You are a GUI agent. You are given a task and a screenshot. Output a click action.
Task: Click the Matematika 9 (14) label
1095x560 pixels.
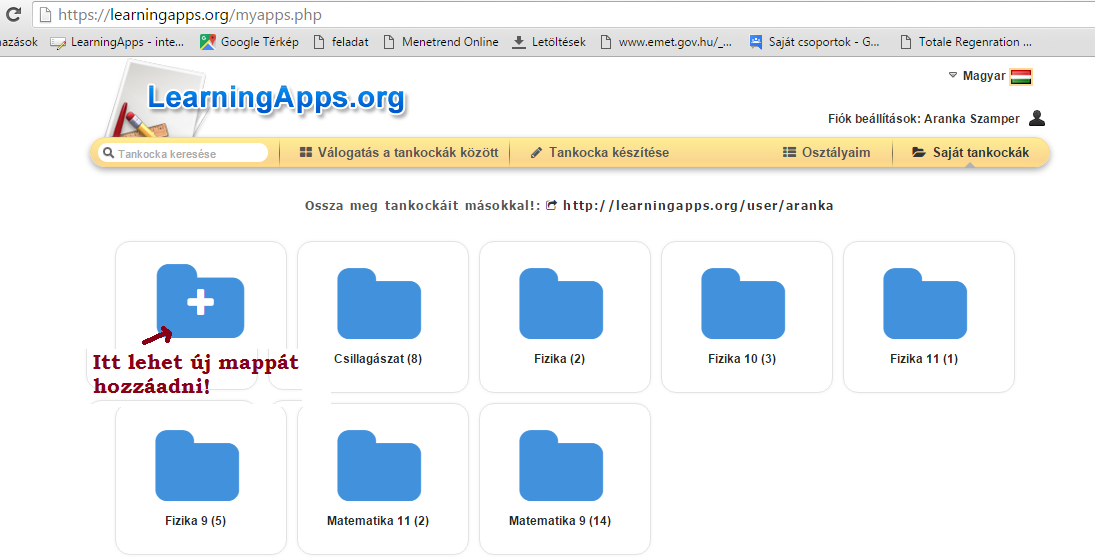tap(560, 521)
